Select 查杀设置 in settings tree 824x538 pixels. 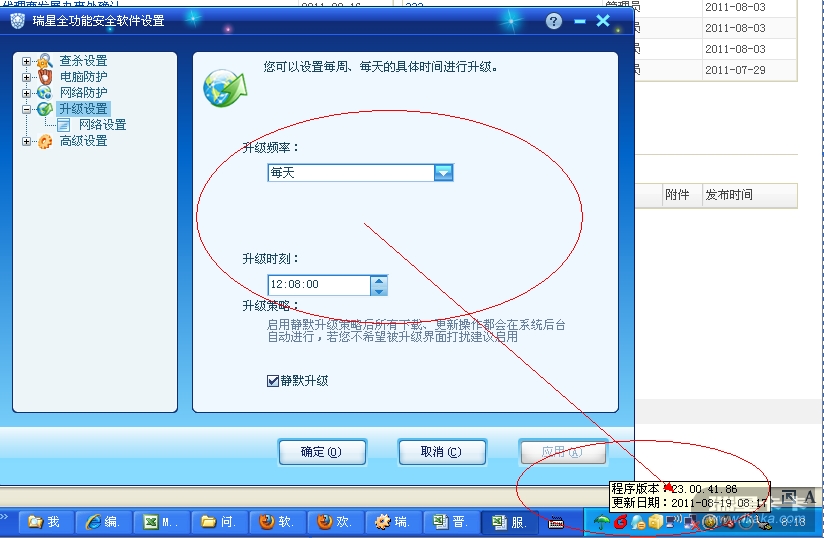click(83, 61)
